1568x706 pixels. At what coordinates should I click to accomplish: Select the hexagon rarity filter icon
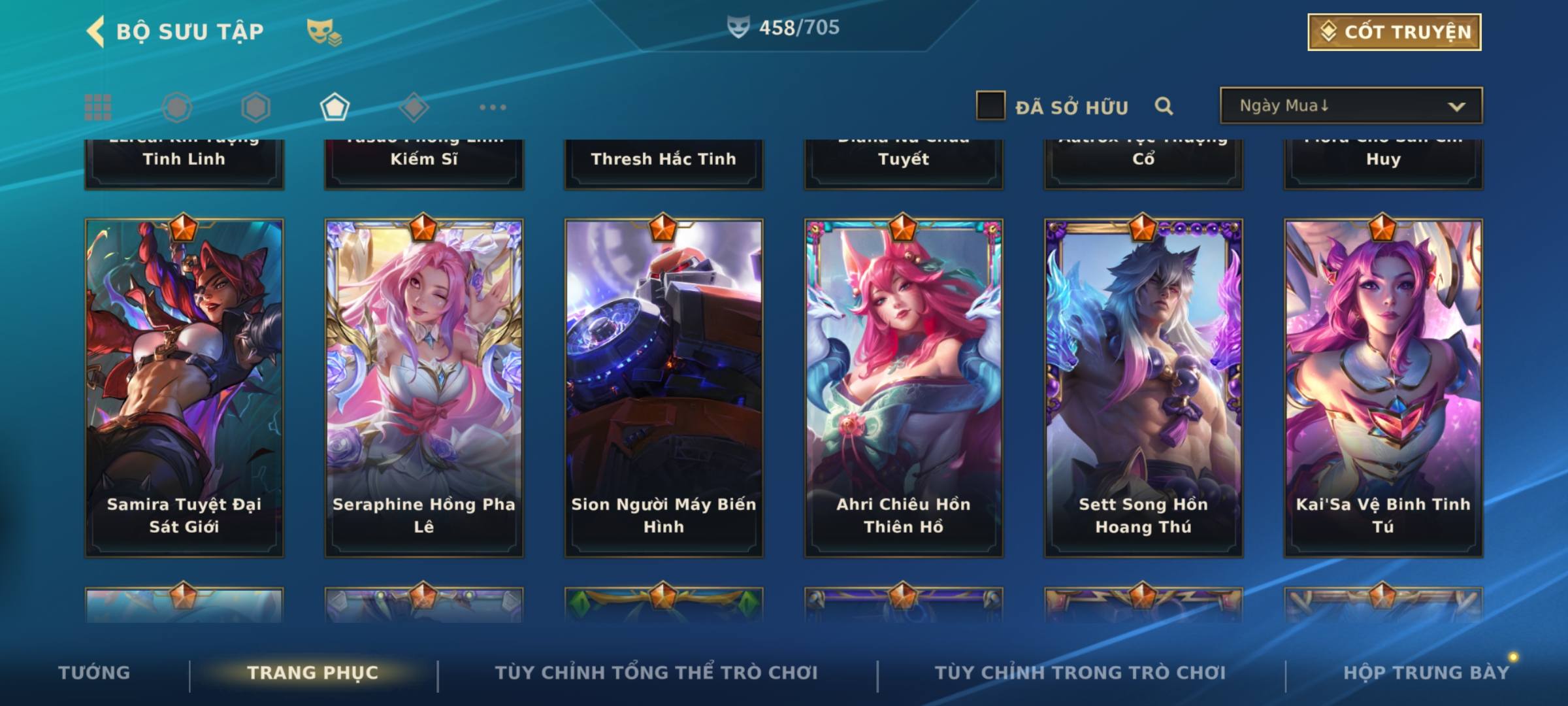(255, 107)
